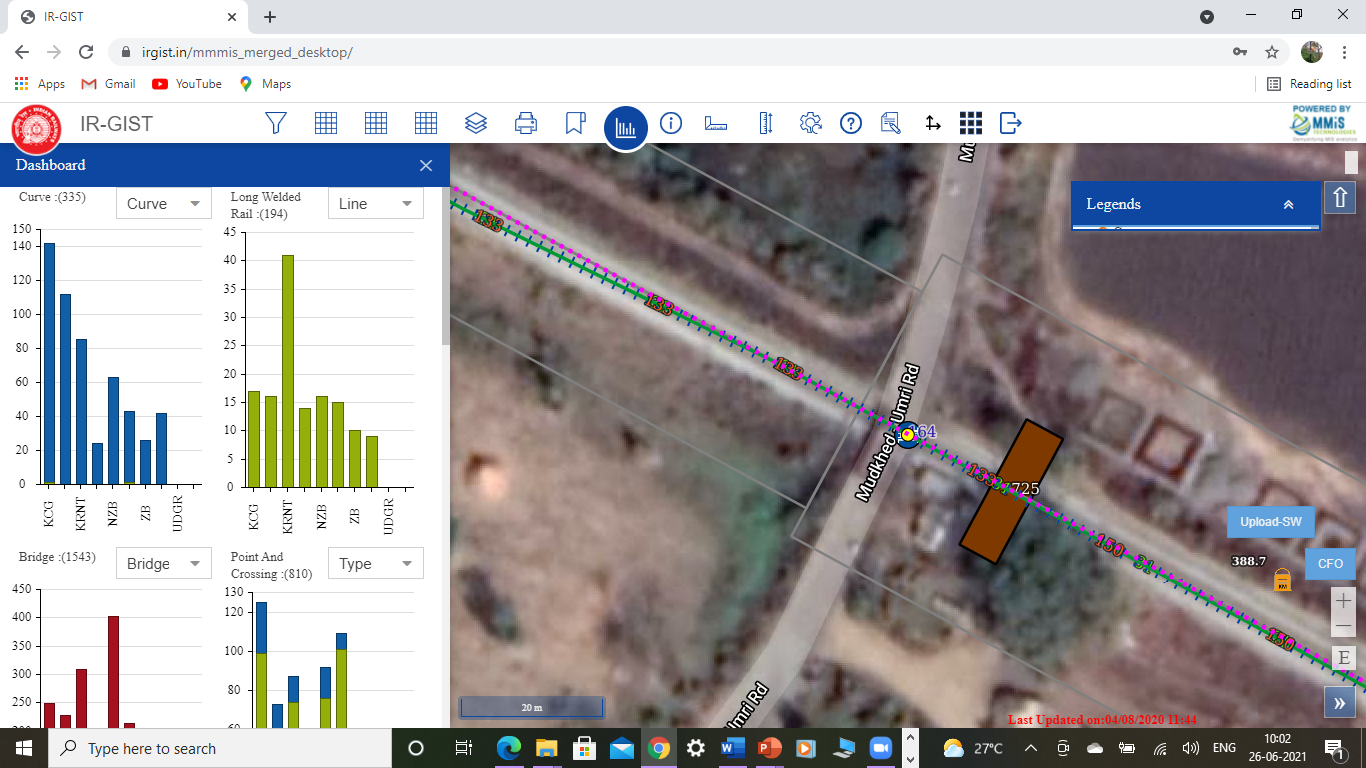
Task: Open IR-GIST settings gear
Action: click(x=811, y=123)
